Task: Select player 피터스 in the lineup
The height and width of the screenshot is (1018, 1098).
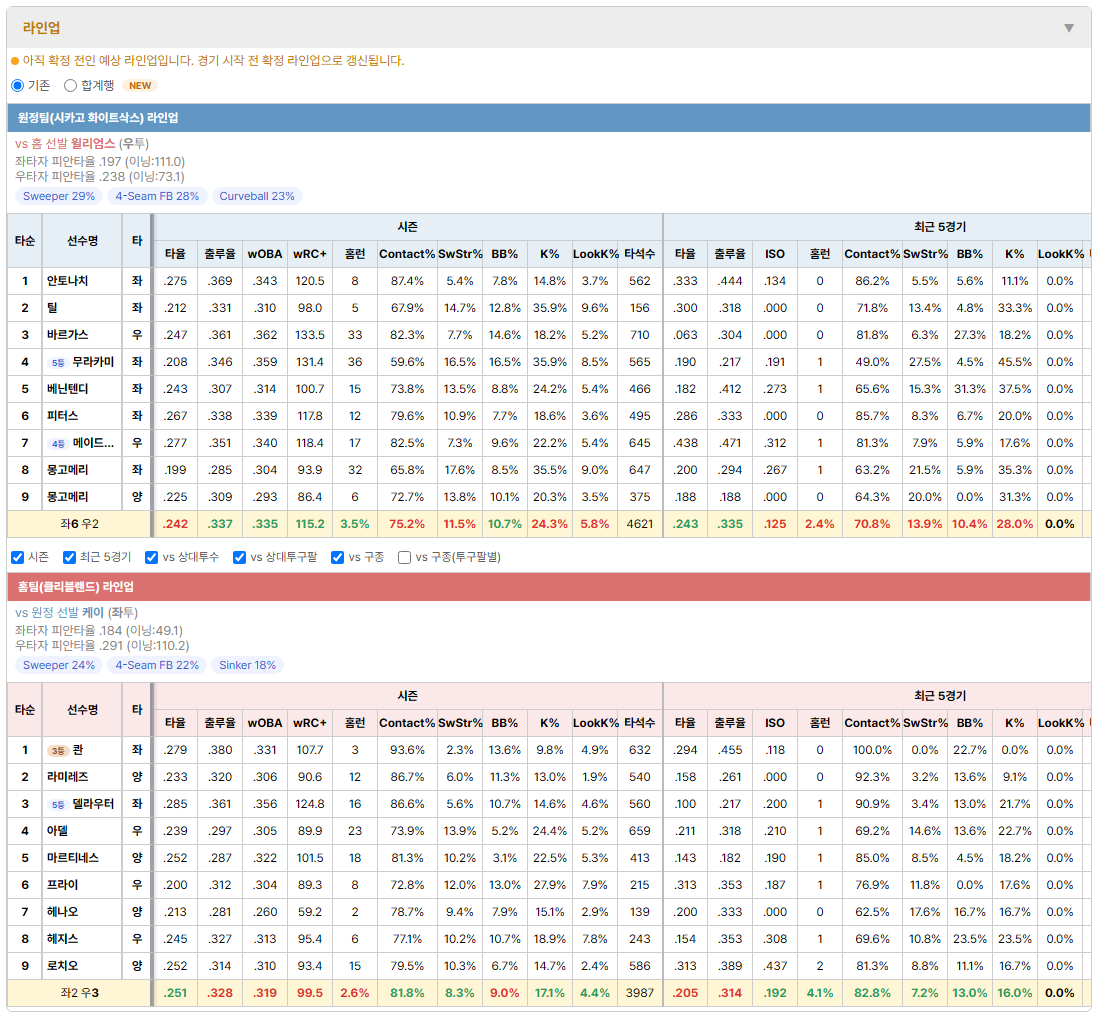Action: [x=62, y=417]
